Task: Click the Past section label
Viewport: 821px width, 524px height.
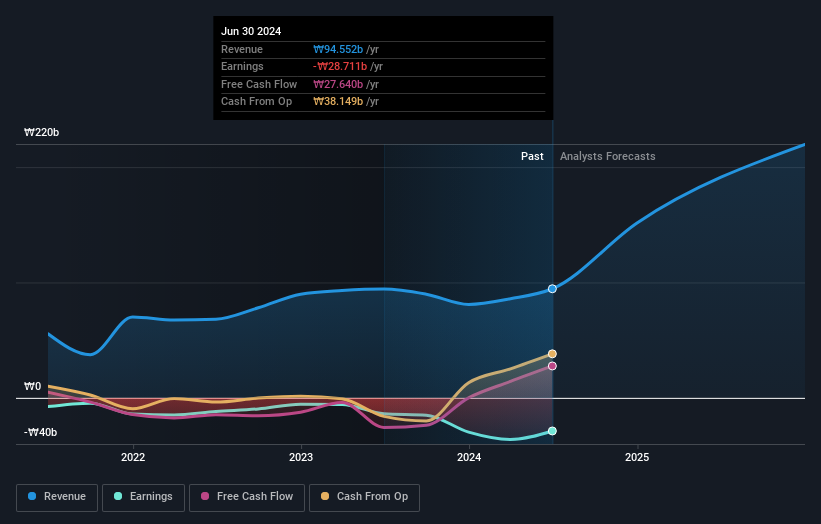Action: click(x=532, y=157)
